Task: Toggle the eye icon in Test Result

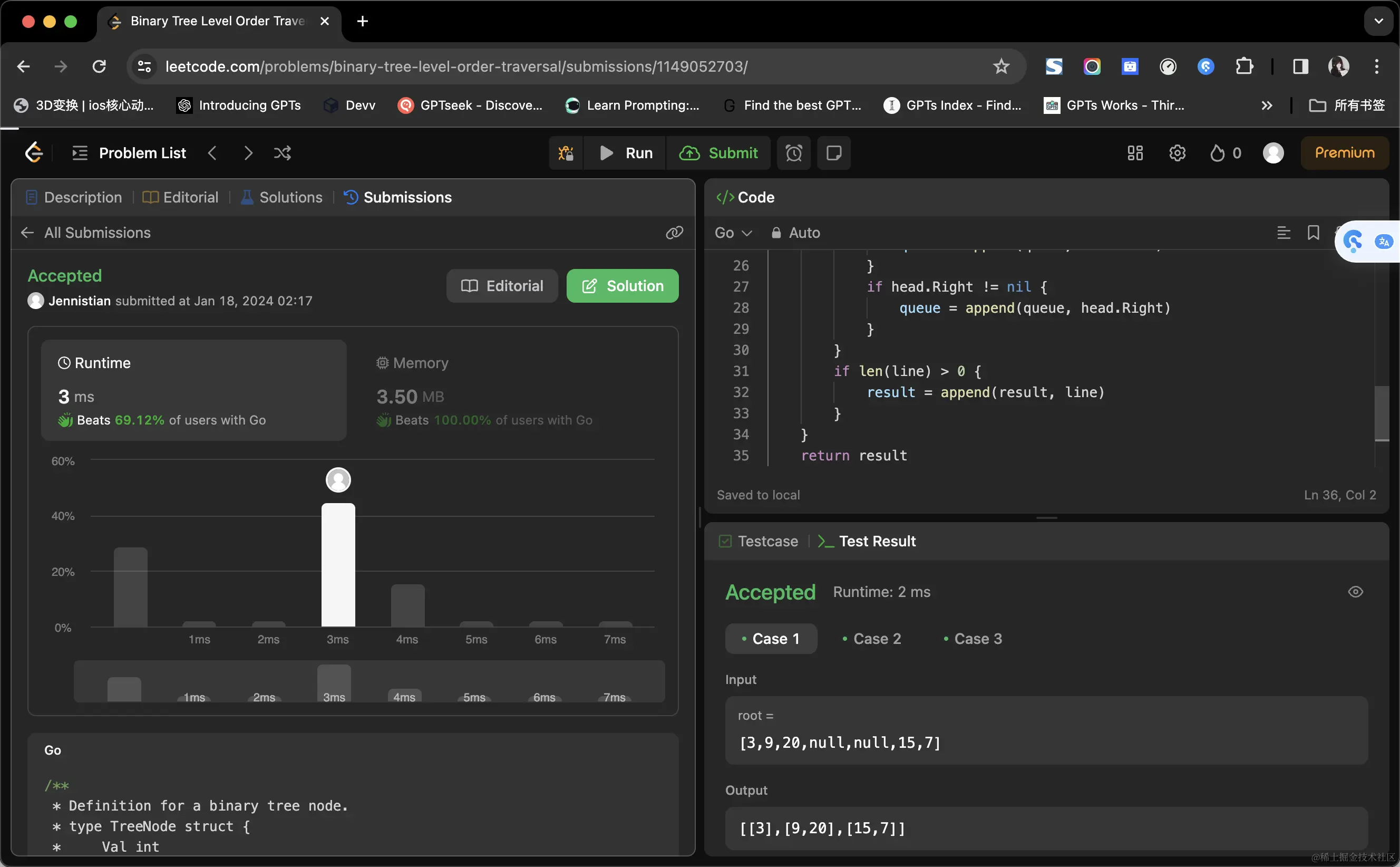Action: tap(1355, 592)
